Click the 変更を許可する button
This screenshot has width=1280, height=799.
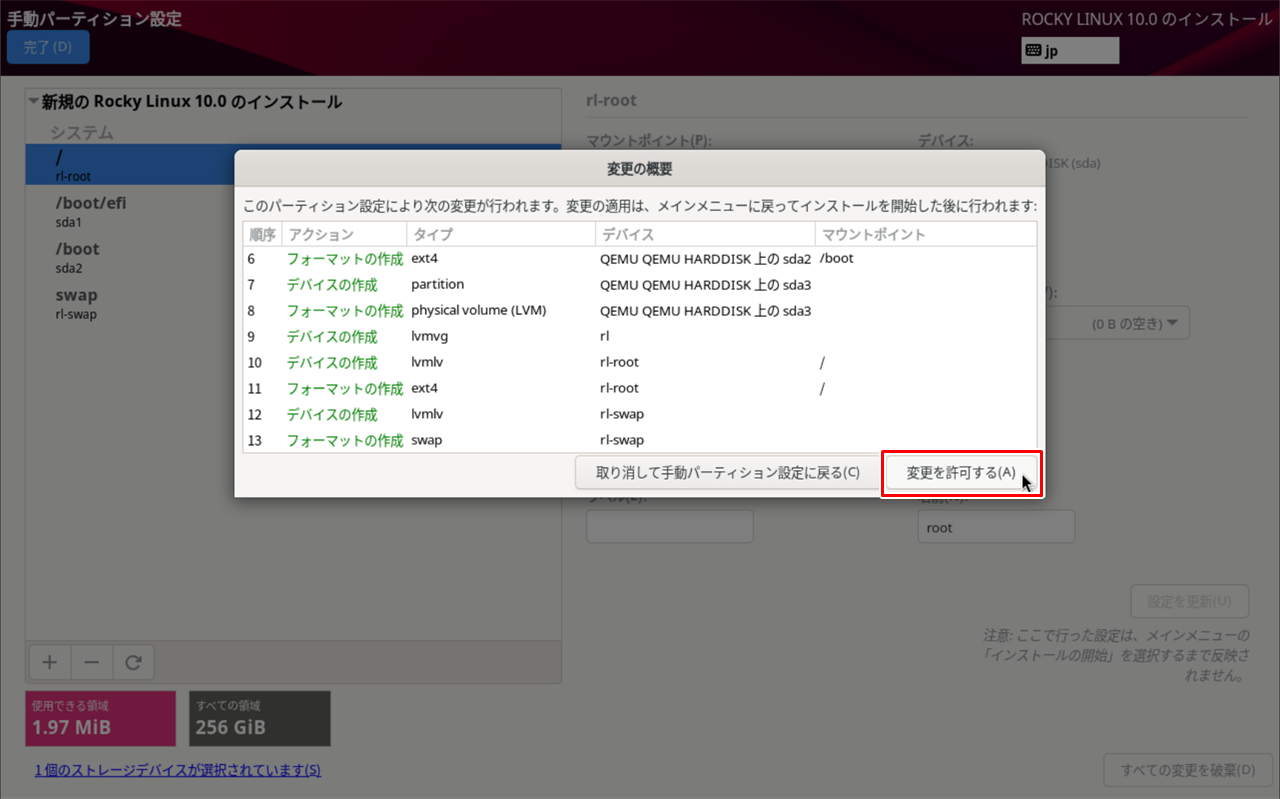point(961,473)
